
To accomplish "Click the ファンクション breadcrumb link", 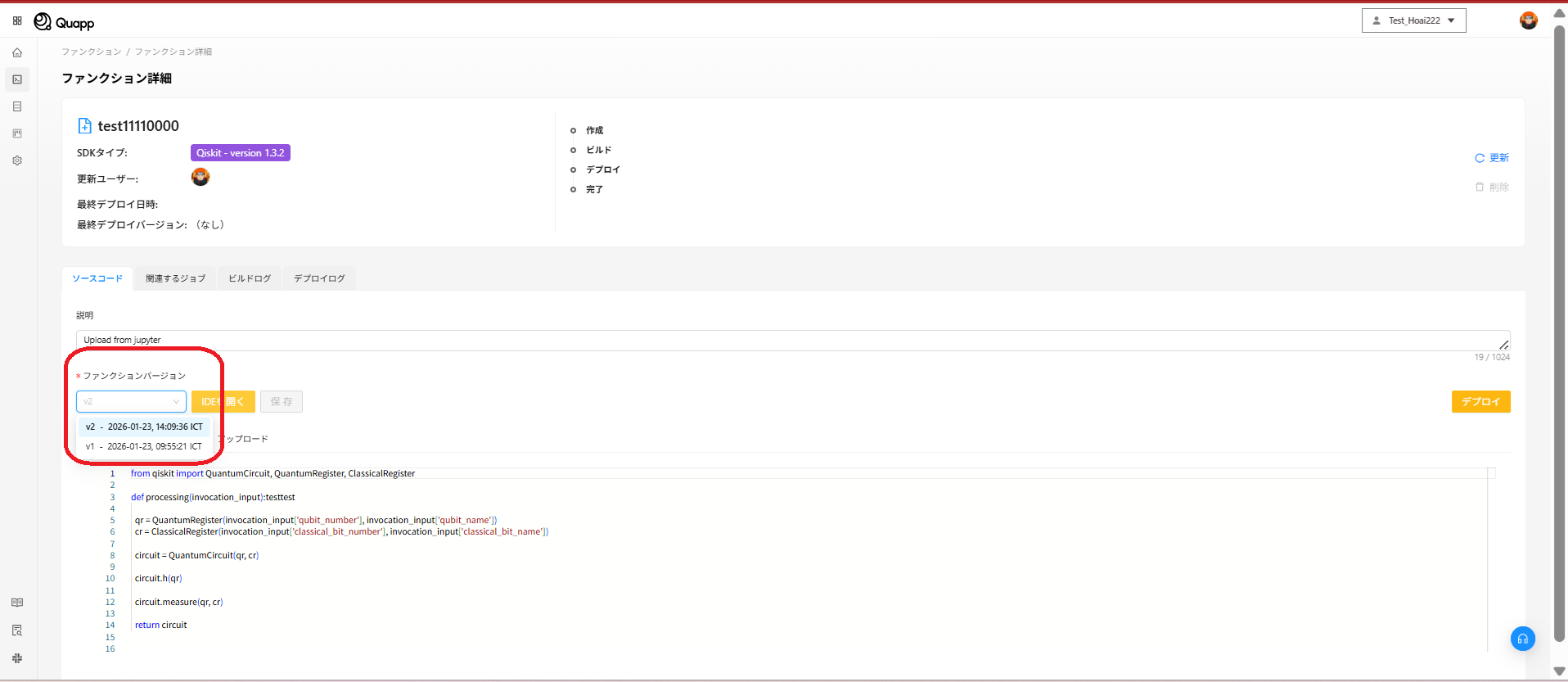I will [91, 52].
